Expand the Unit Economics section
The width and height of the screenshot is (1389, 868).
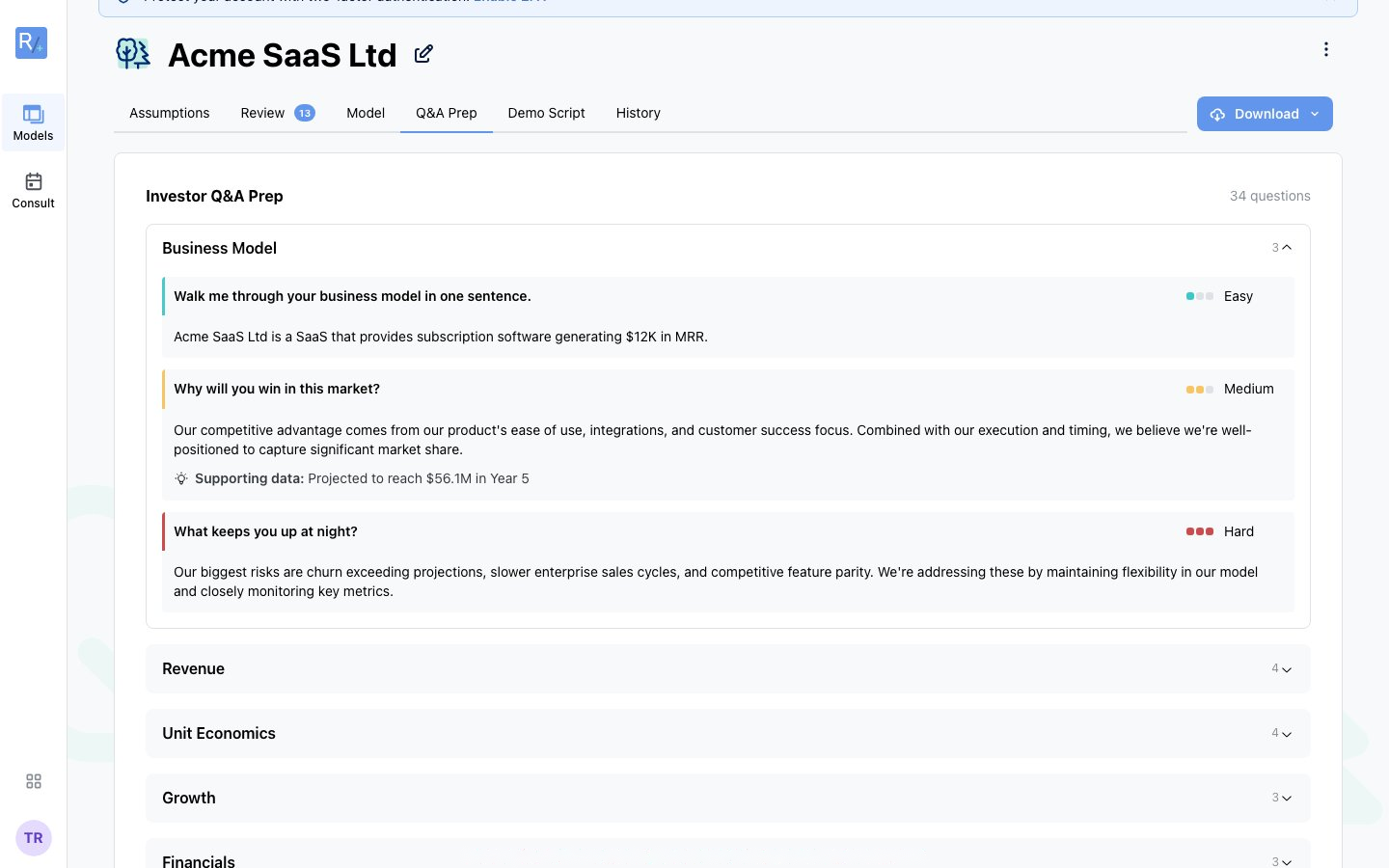pos(727,733)
